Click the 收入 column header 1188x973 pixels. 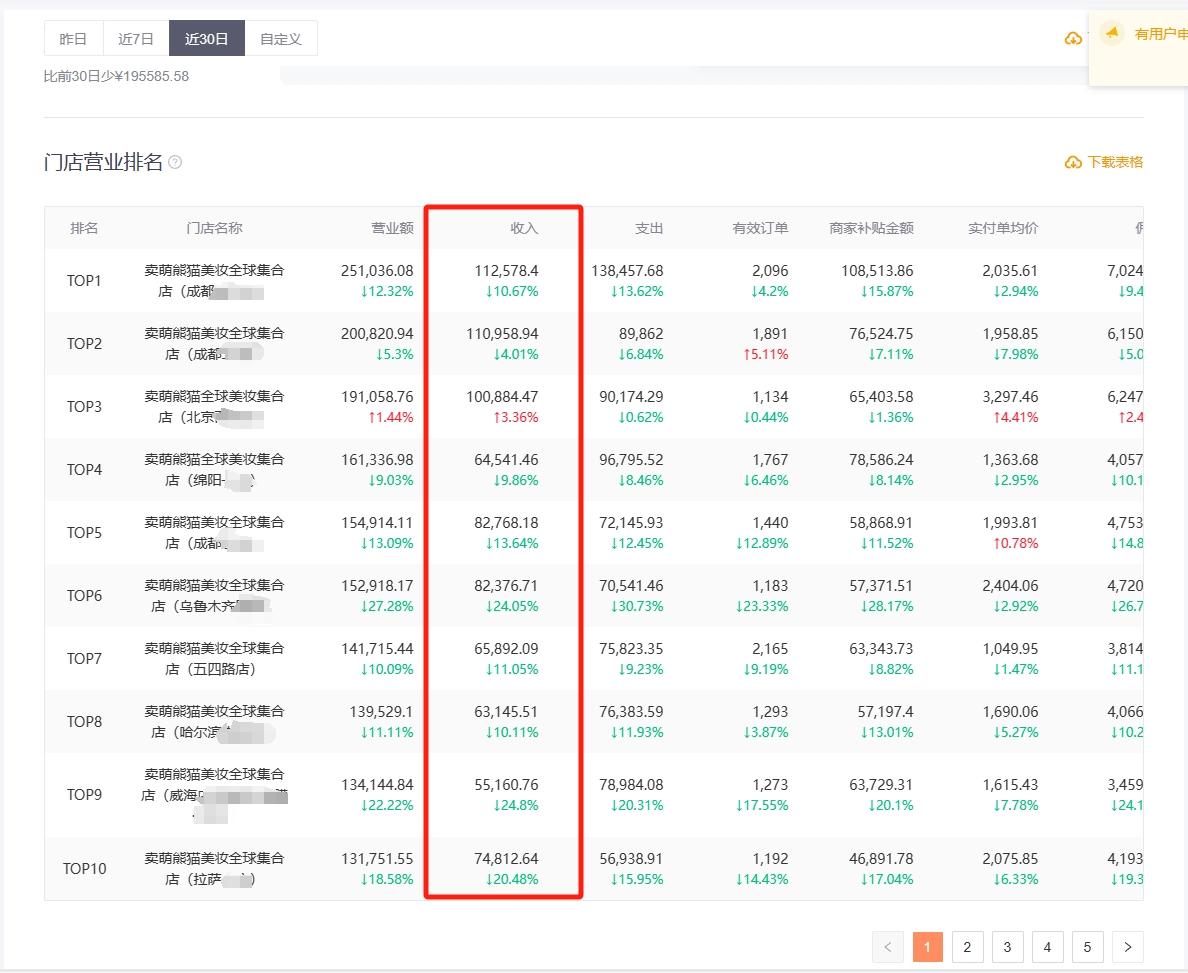[522, 227]
